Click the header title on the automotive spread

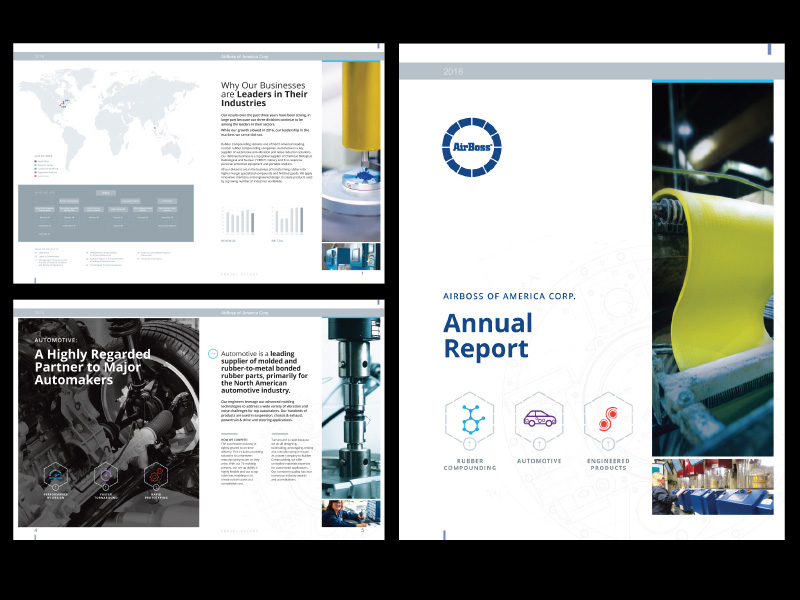pos(245,313)
